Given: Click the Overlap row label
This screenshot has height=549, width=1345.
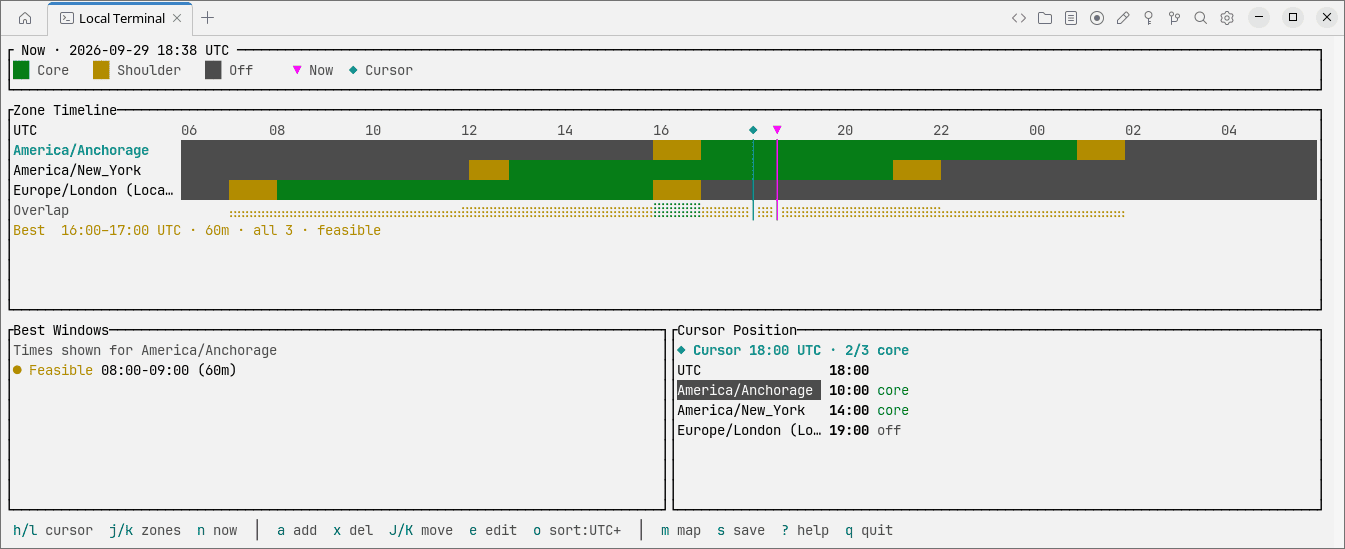Looking at the screenshot, I should [41, 210].
